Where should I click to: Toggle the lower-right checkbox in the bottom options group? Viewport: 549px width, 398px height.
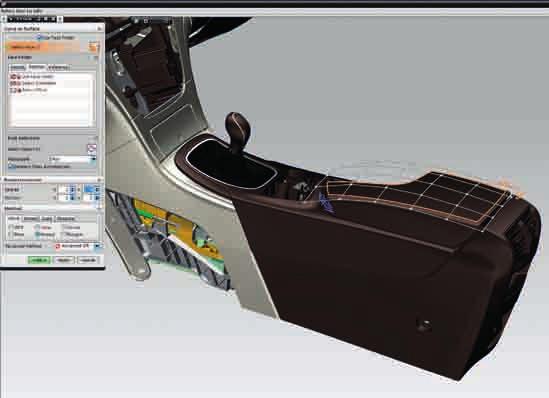[x=62, y=235]
